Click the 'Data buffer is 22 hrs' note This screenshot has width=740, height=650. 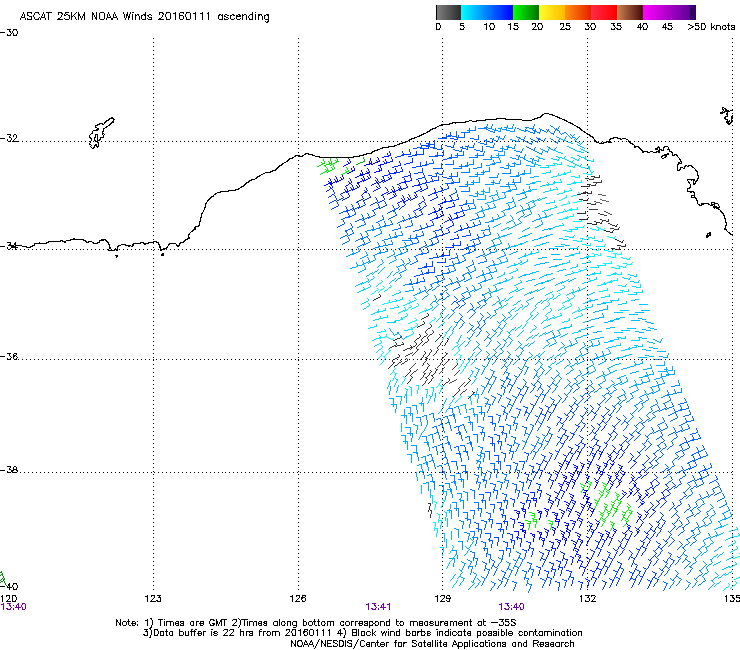coord(362,633)
